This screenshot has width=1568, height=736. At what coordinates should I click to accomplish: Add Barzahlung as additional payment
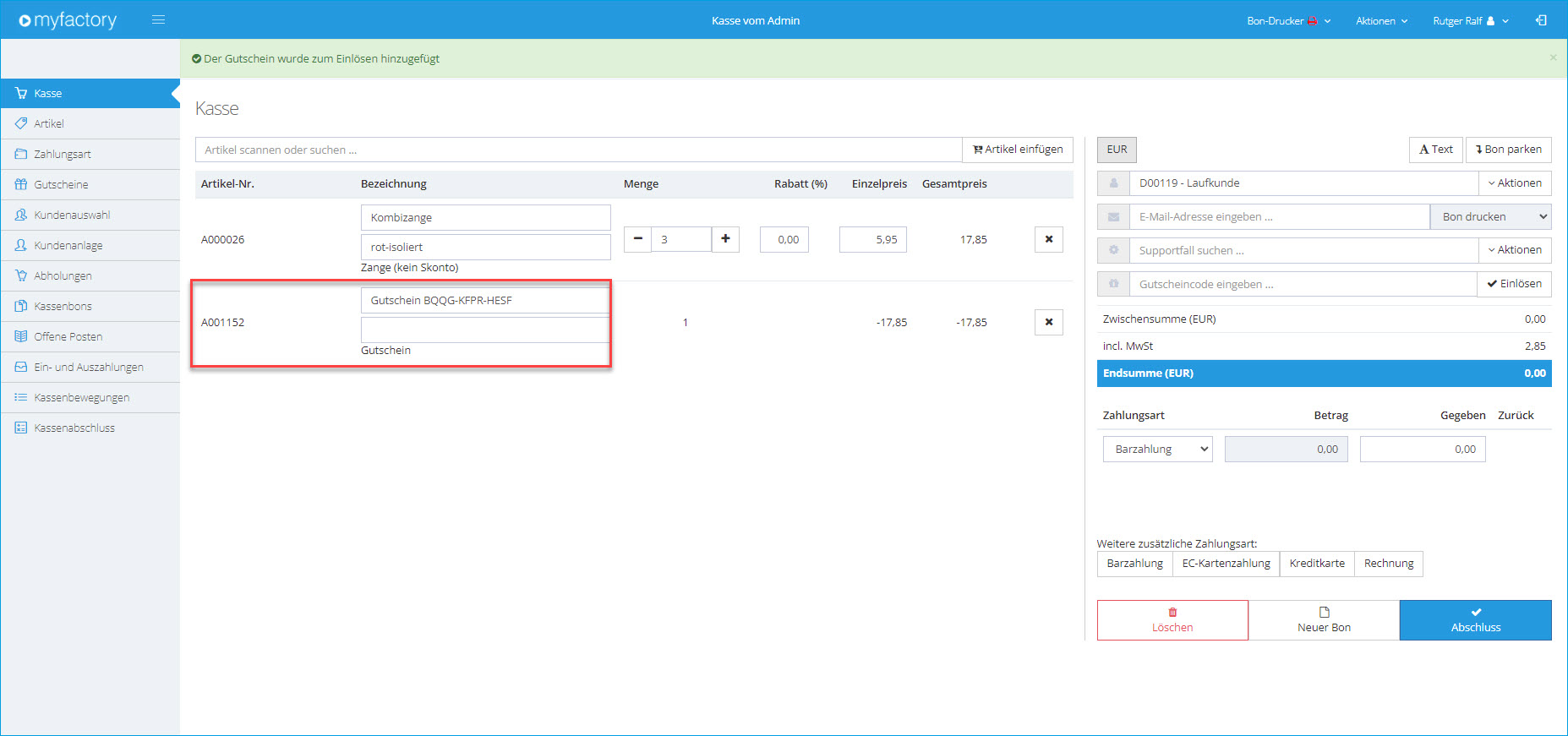pyautogui.click(x=1134, y=564)
